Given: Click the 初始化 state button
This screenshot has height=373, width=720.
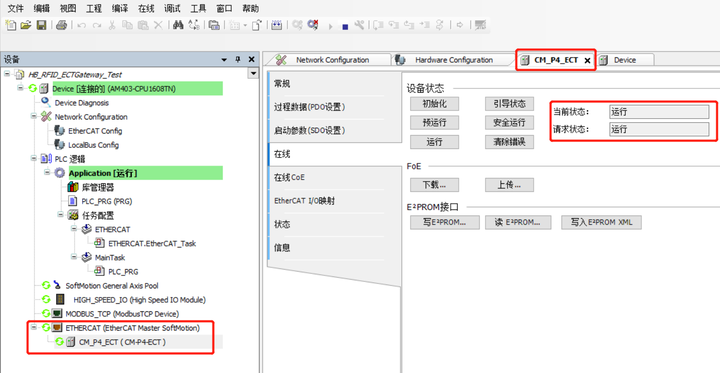Looking at the screenshot, I should (434, 103).
